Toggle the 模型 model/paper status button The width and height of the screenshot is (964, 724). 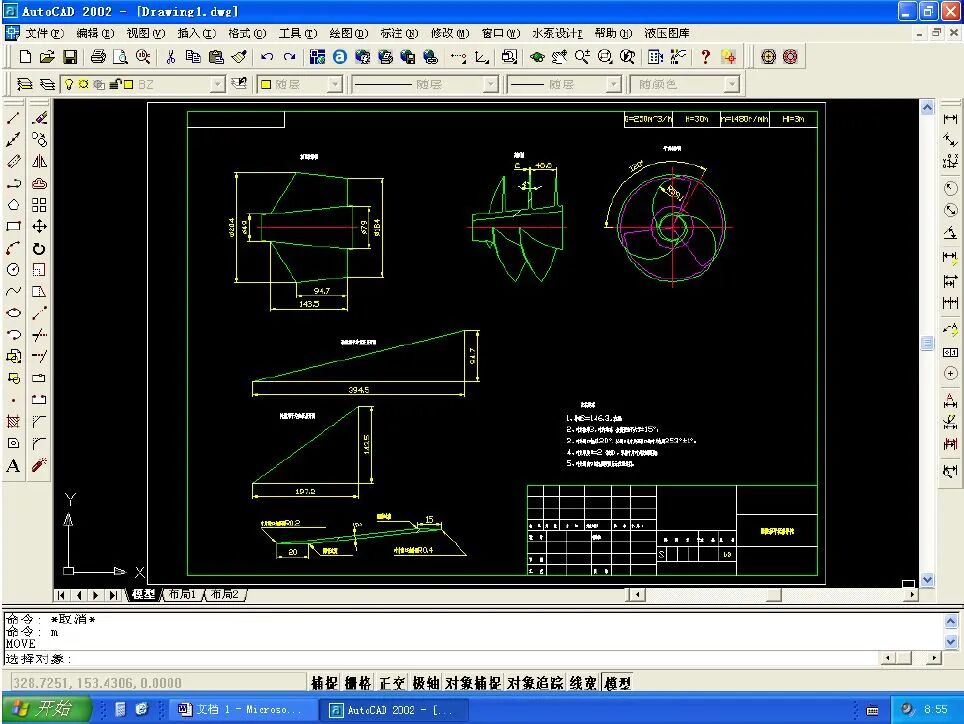[x=617, y=683]
